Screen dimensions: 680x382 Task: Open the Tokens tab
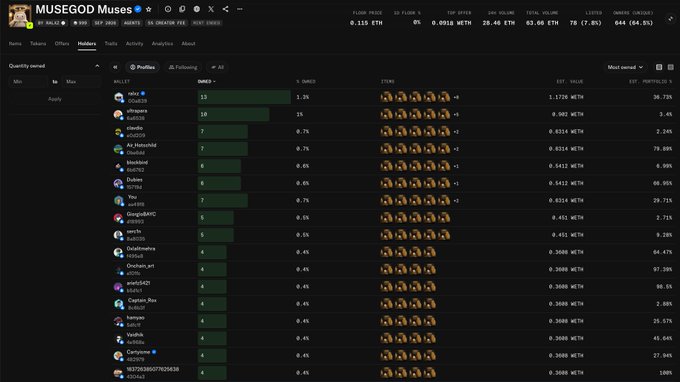38,44
